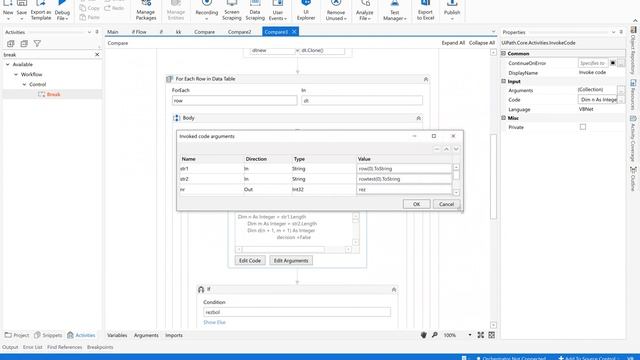Open the filter icon in Activities panel

[37, 43]
